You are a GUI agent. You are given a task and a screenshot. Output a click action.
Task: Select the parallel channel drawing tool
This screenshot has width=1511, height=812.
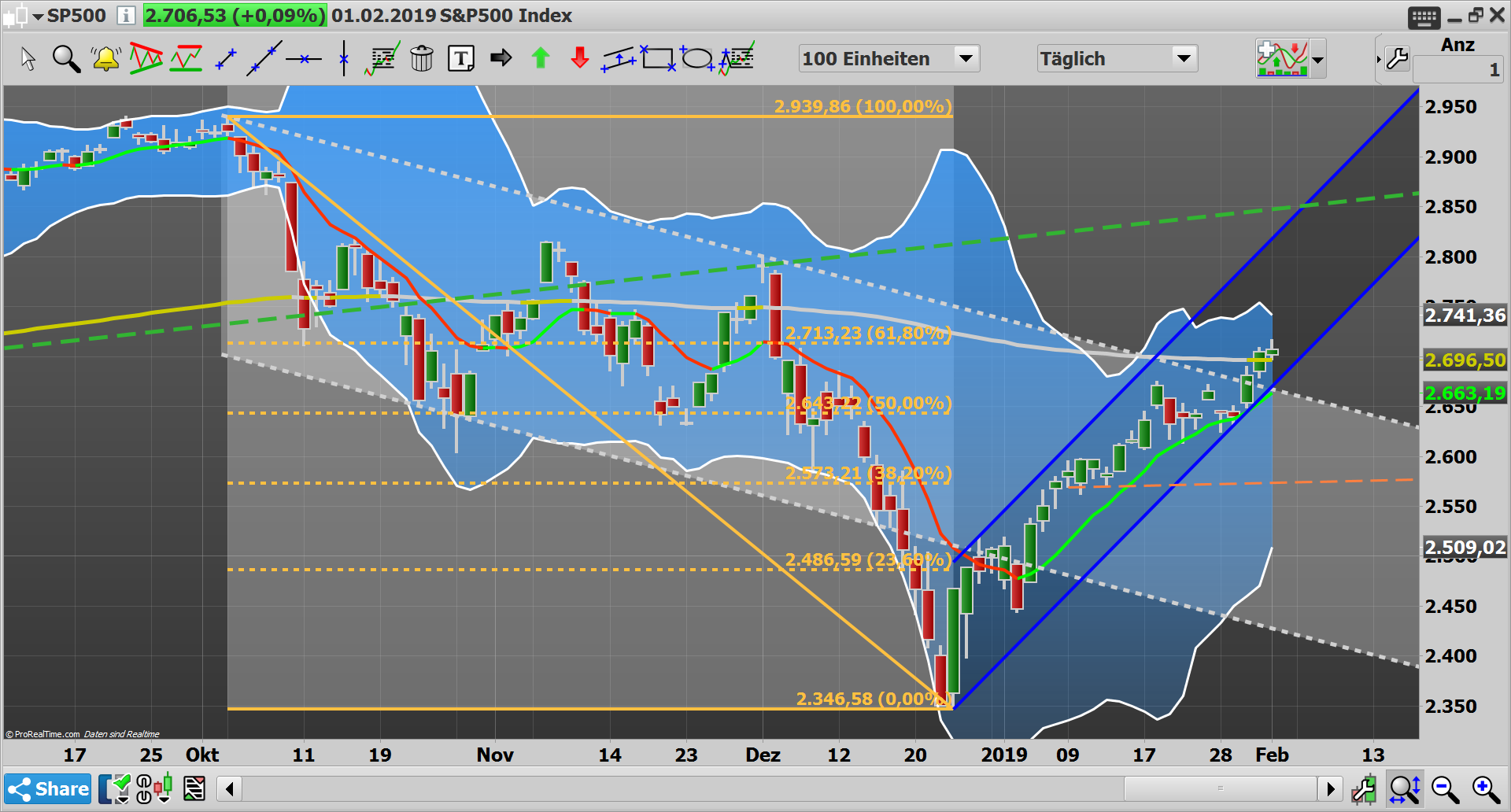(x=619, y=59)
